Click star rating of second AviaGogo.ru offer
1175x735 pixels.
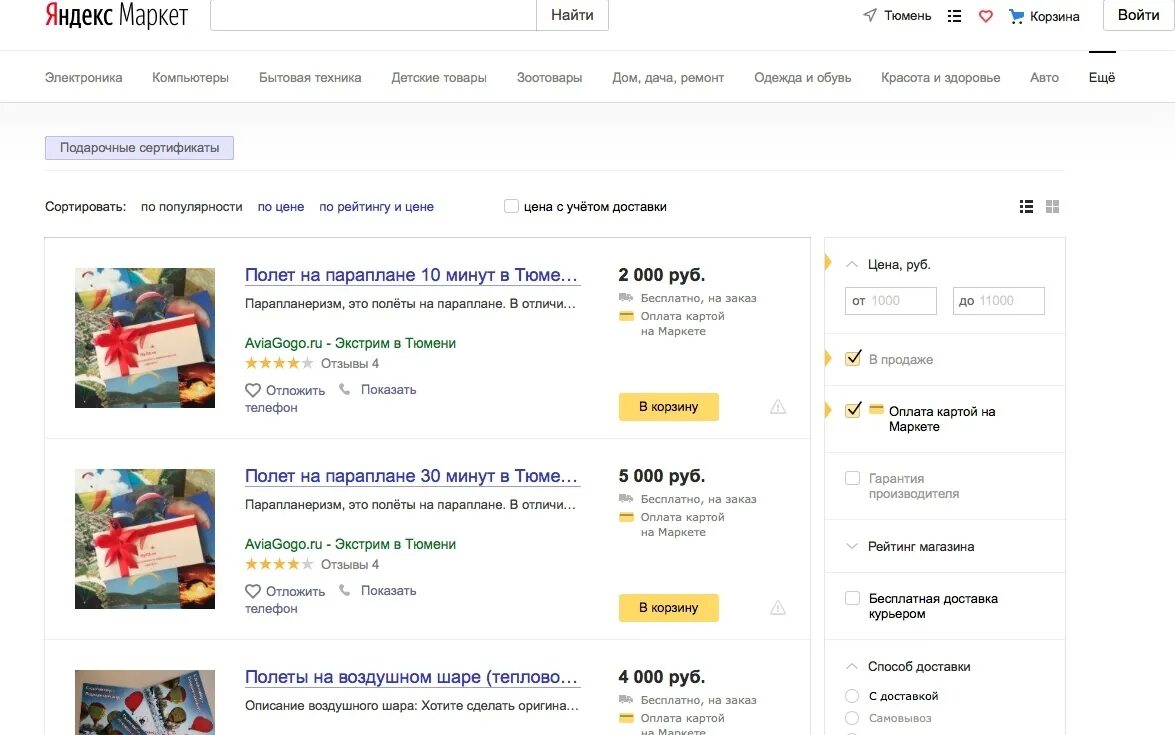click(279, 564)
